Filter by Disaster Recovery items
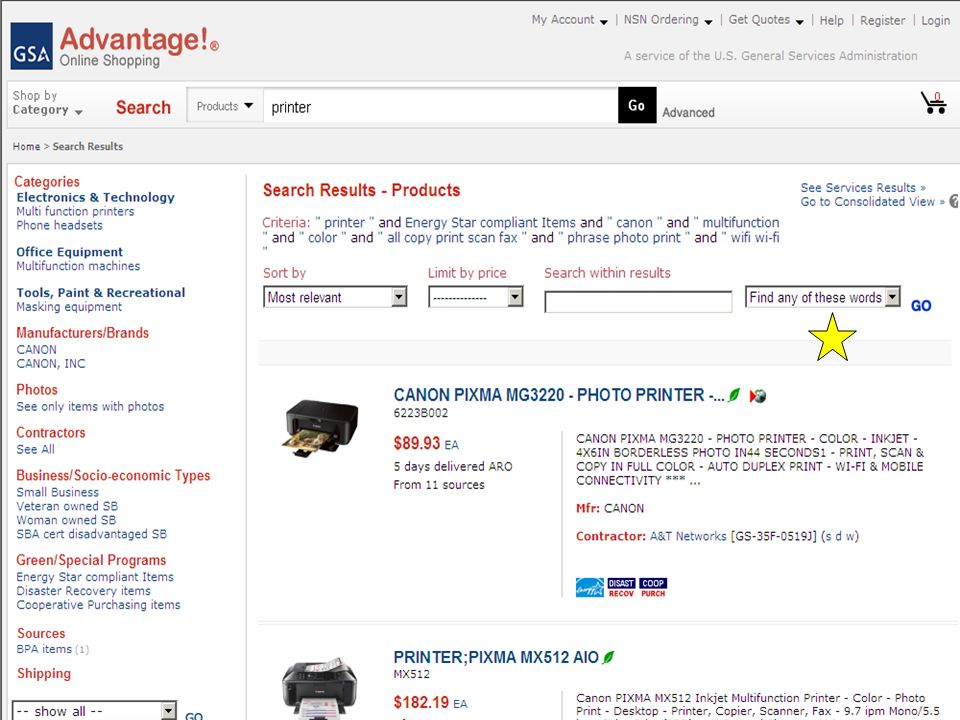The height and width of the screenshot is (720, 960). [83, 591]
